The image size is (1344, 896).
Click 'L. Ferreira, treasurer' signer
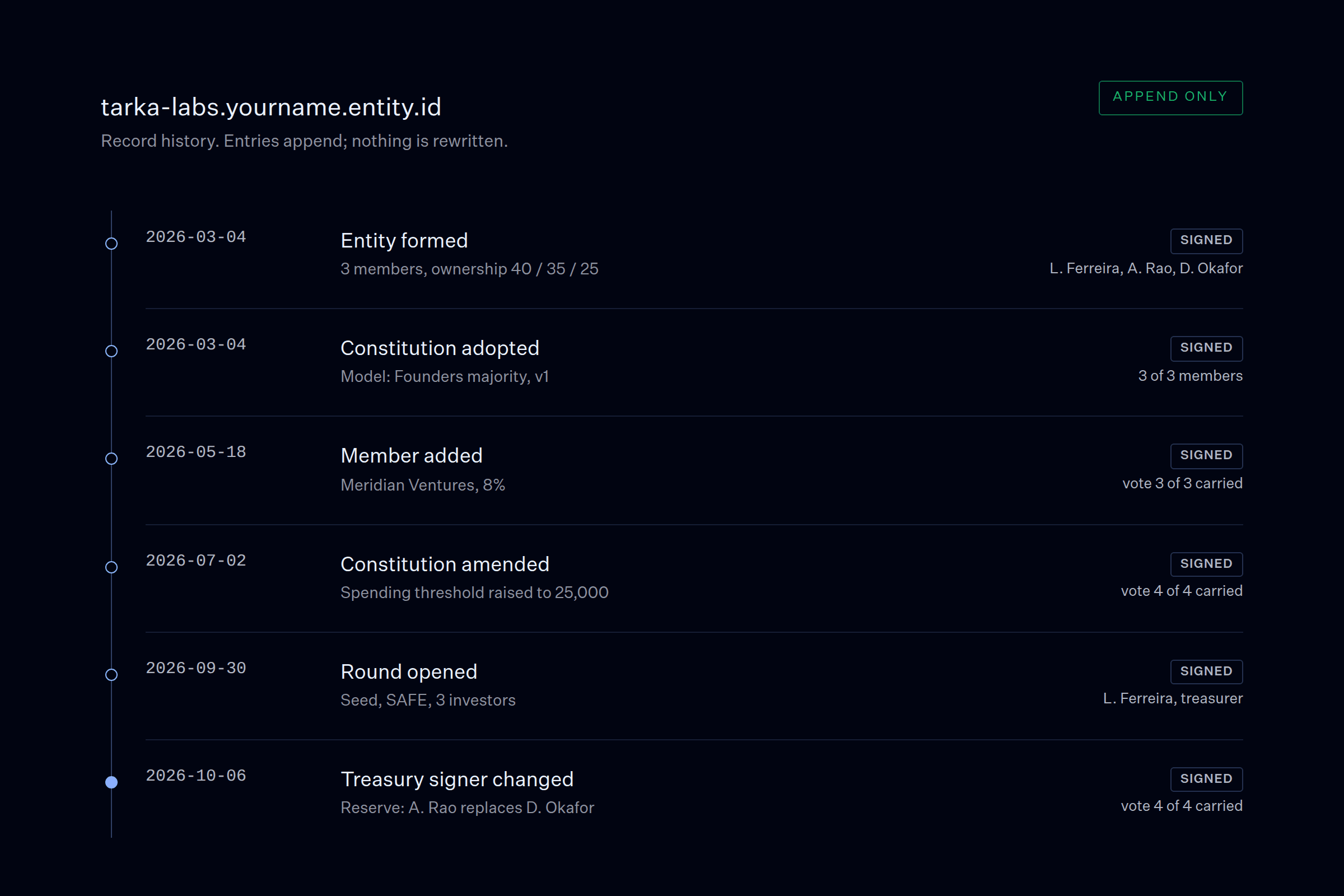1173,698
